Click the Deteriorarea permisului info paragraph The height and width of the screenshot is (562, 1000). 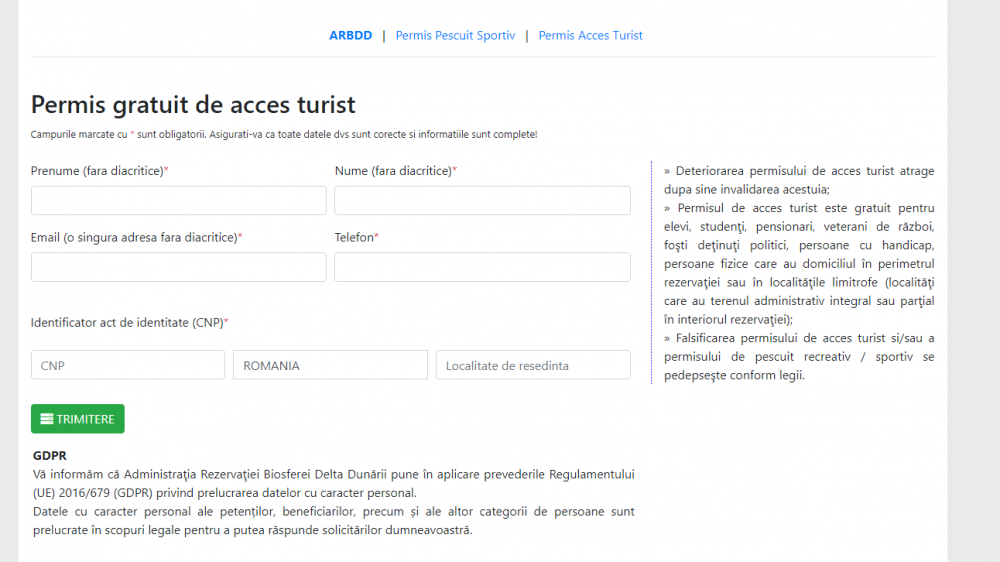tap(798, 180)
